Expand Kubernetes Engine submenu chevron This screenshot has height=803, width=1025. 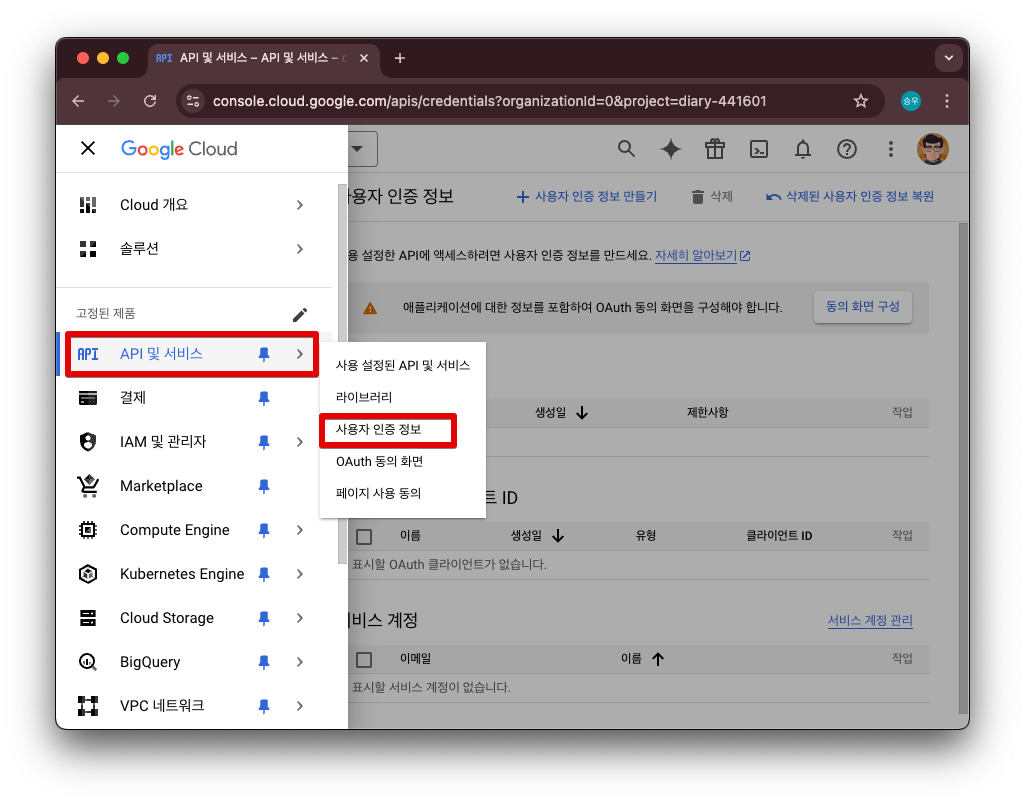coord(299,573)
